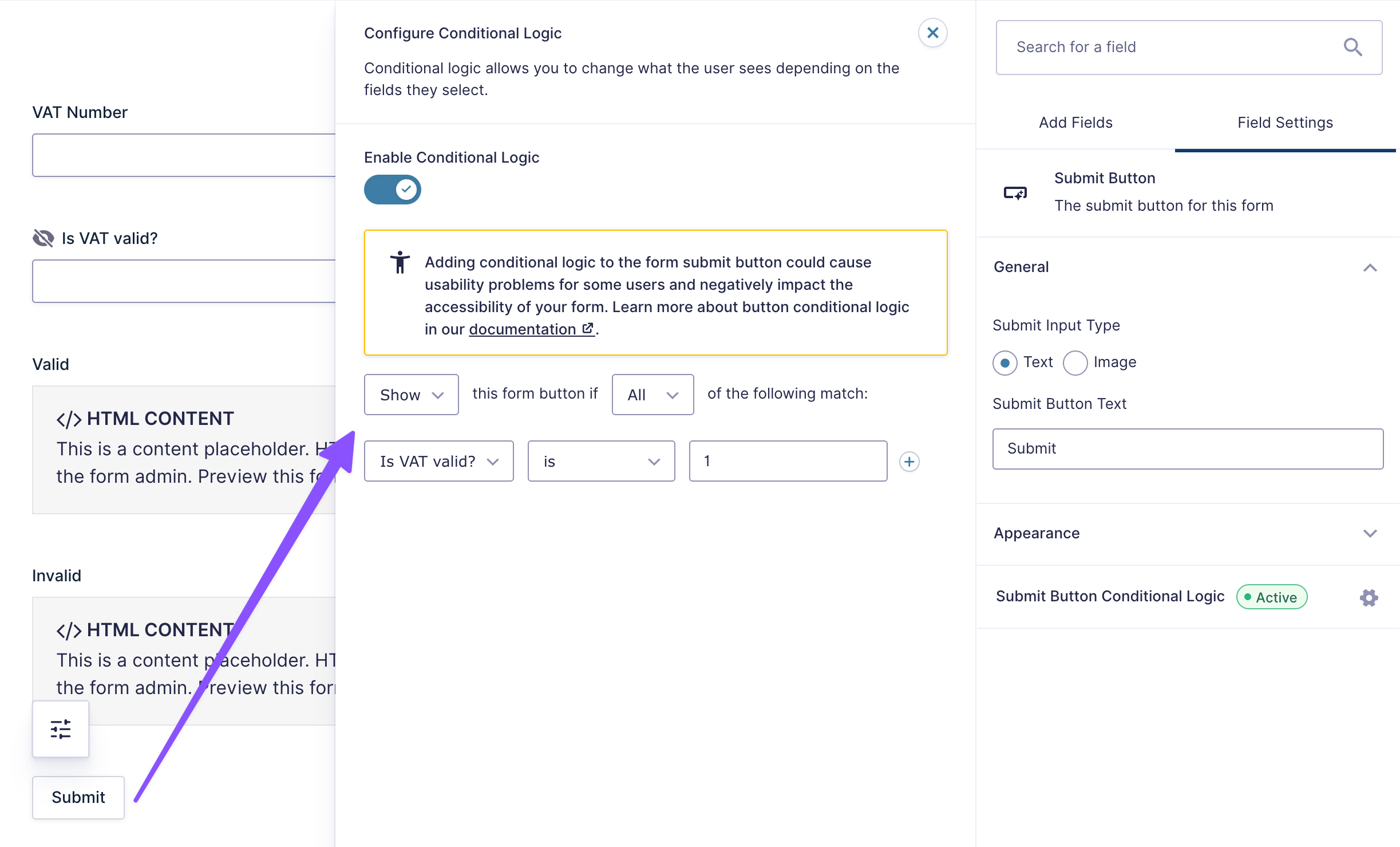Image resolution: width=1400 pixels, height=847 pixels.
Task: Click the accessibility warning person icon
Action: [x=400, y=263]
